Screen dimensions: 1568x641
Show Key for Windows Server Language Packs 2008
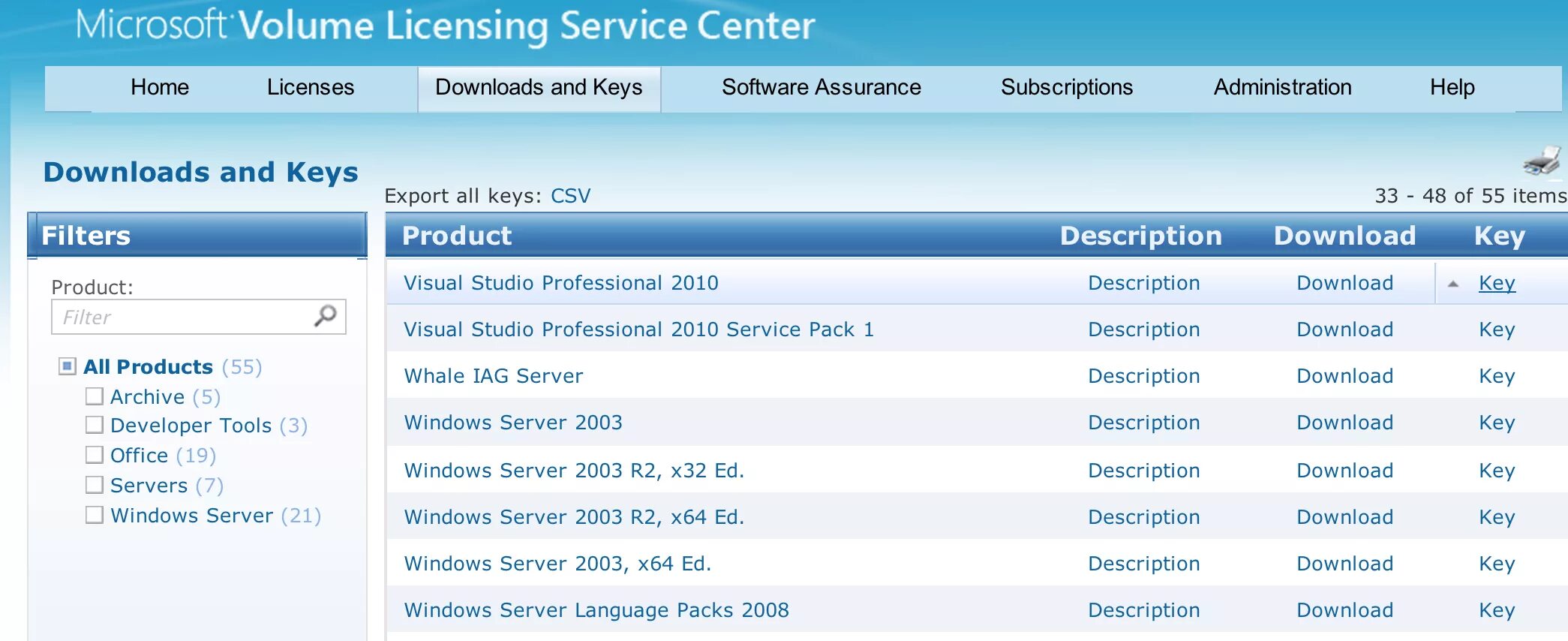click(1497, 611)
